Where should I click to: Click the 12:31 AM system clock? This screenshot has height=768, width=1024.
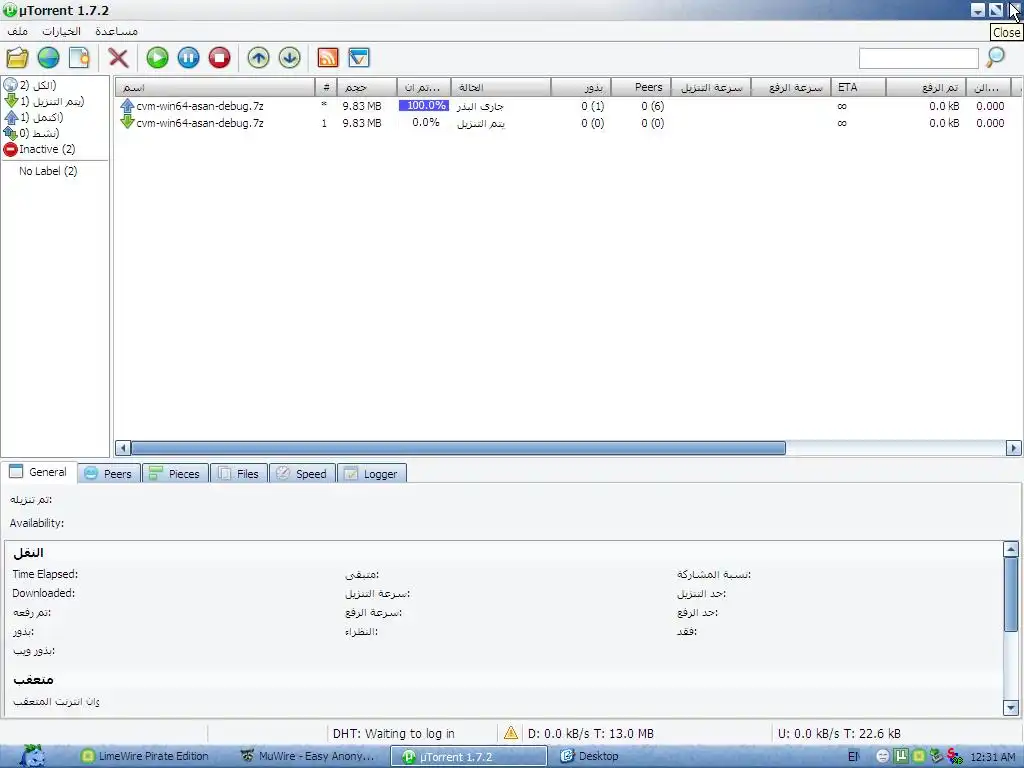coord(993,757)
